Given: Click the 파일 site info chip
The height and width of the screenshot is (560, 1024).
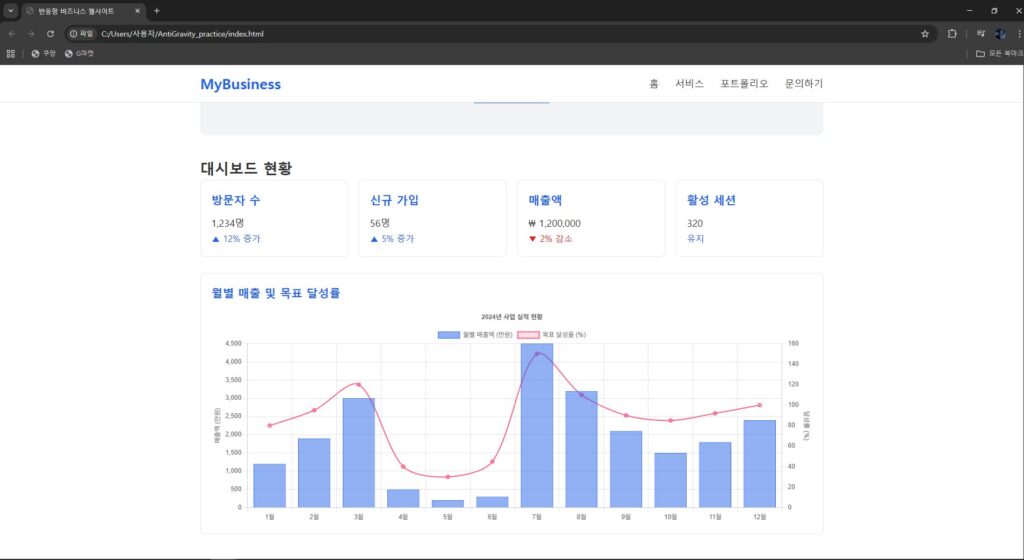Looking at the screenshot, I should pyautogui.click(x=82, y=34).
